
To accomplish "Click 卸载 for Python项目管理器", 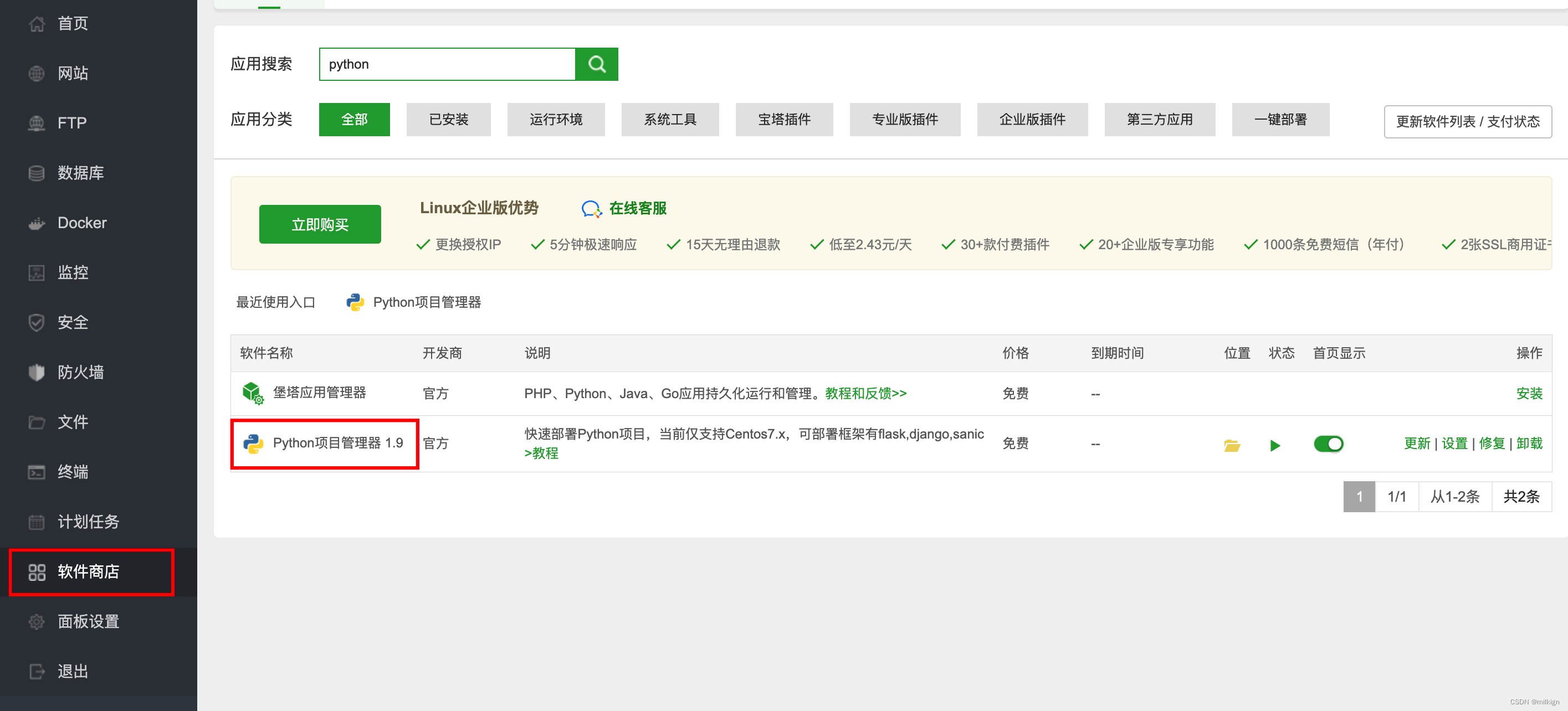I will click(1529, 444).
